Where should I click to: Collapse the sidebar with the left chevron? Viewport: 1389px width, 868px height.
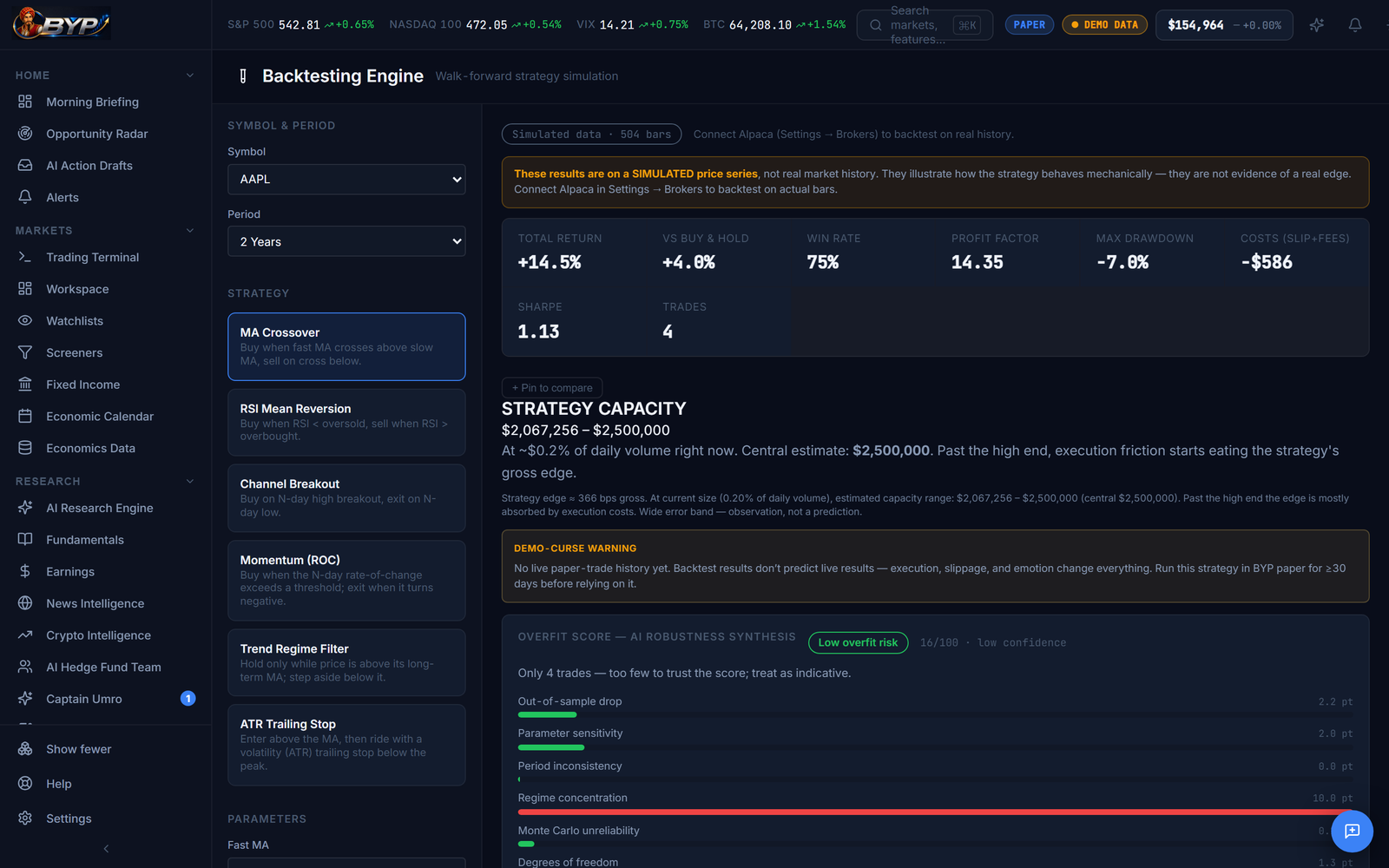click(106, 849)
